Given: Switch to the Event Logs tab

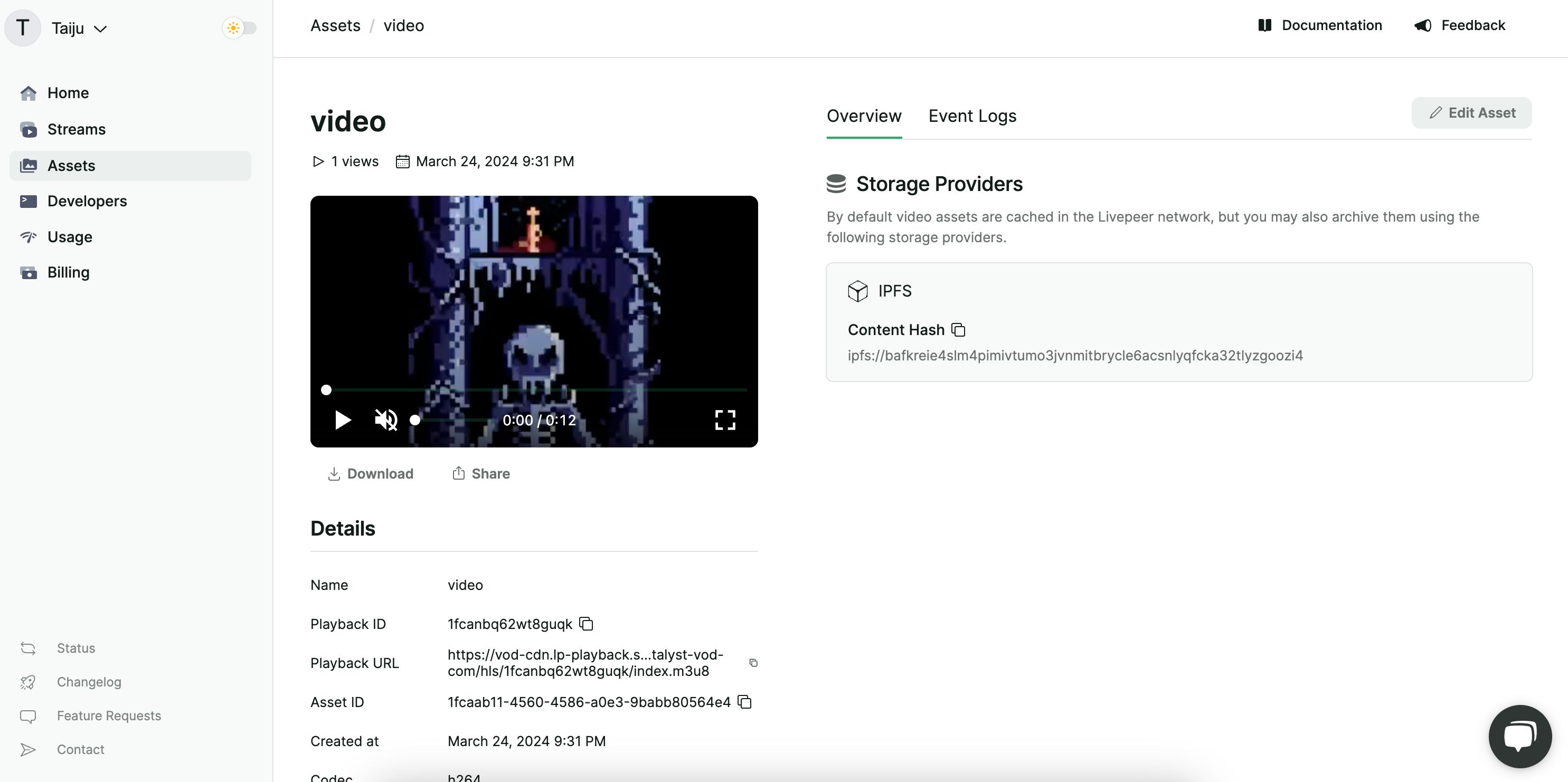Looking at the screenshot, I should coord(972,116).
